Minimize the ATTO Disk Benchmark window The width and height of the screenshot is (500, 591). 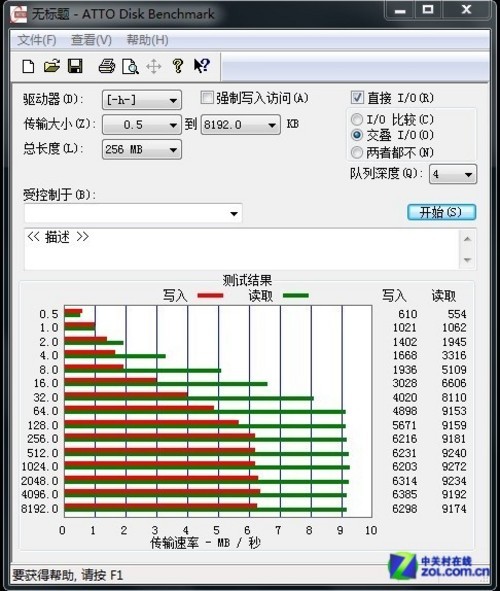point(400,11)
